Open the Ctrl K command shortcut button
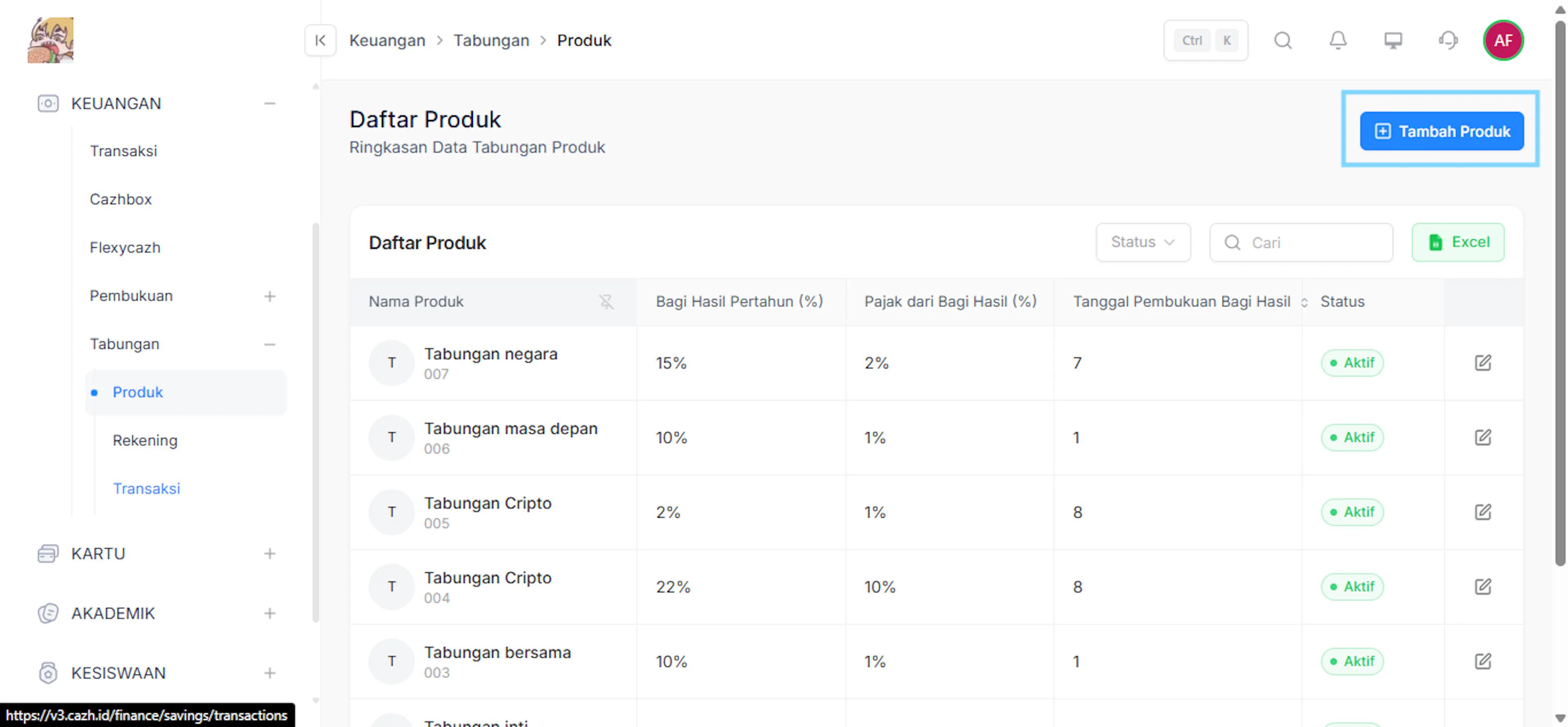1568x727 pixels. (1205, 40)
